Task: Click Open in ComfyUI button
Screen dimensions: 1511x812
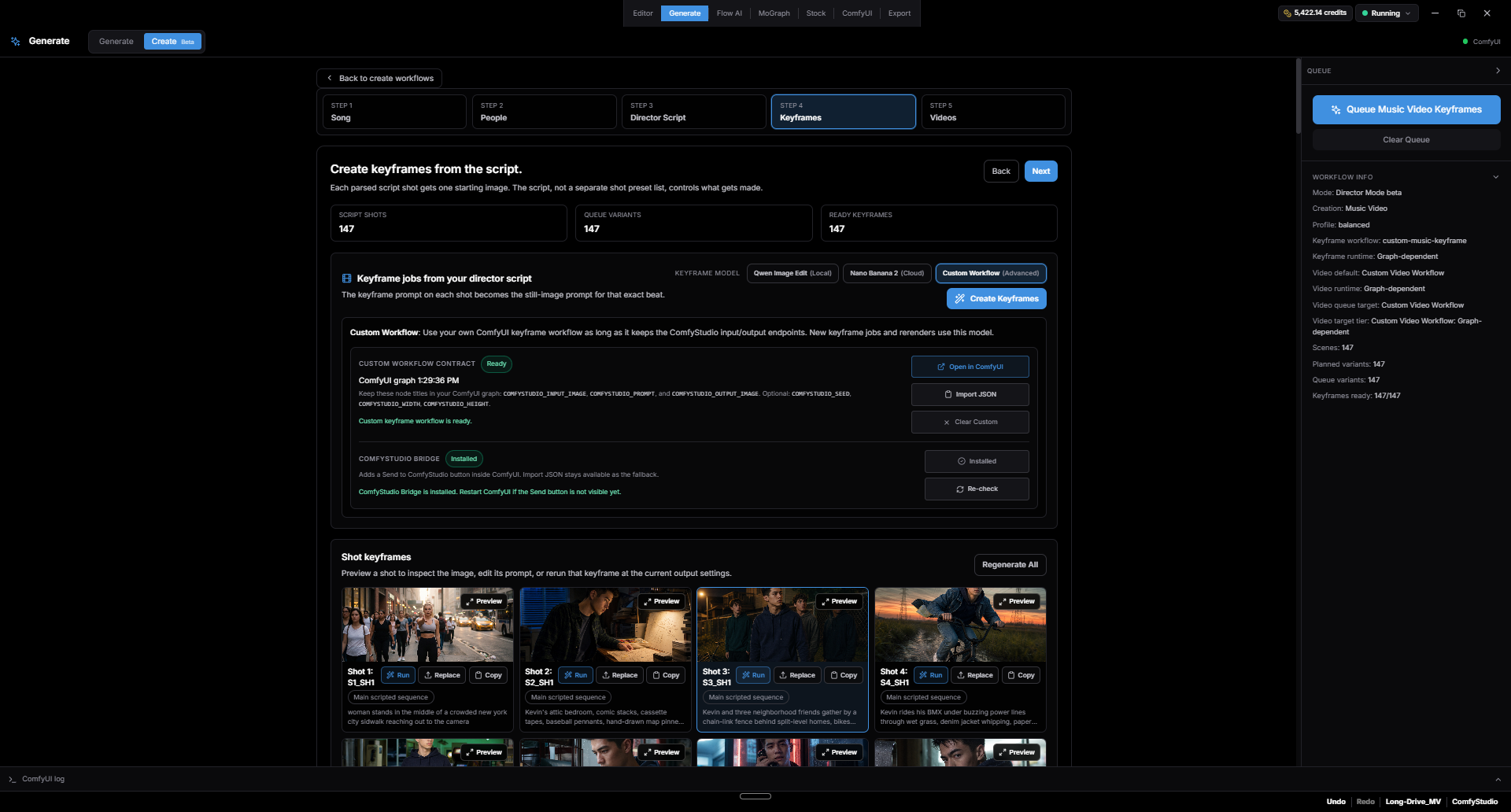Action: tap(970, 367)
